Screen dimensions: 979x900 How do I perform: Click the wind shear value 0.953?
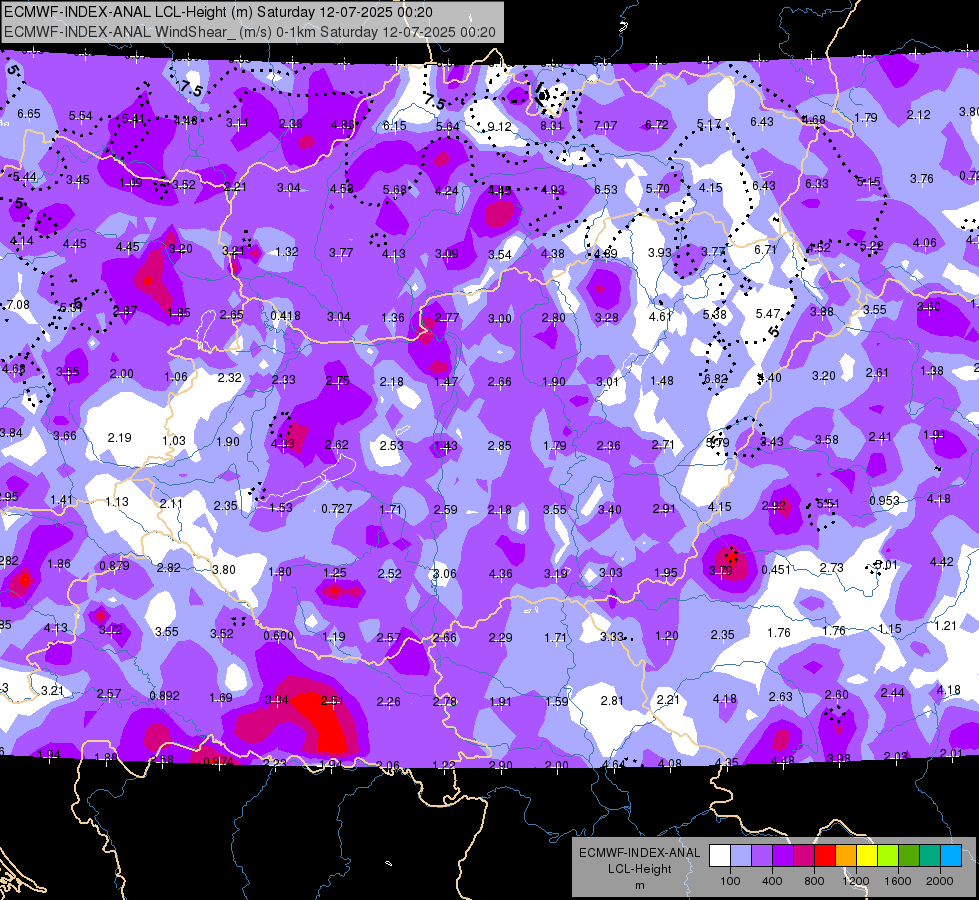884,501
